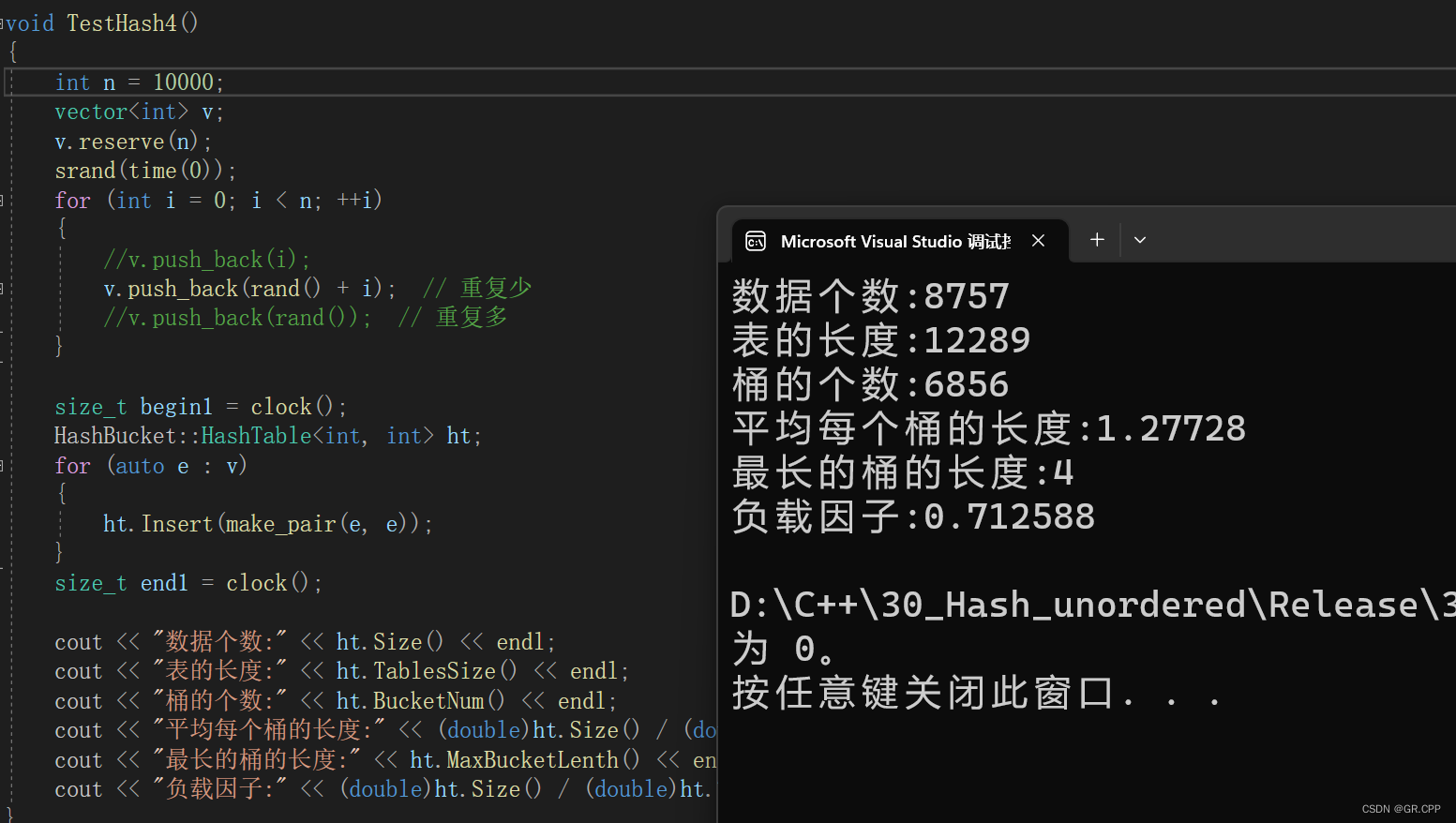Click the '按任意键关闭此窗口. . .' prompt
This screenshot has height=823, width=1456.
pyautogui.click(x=978, y=693)
